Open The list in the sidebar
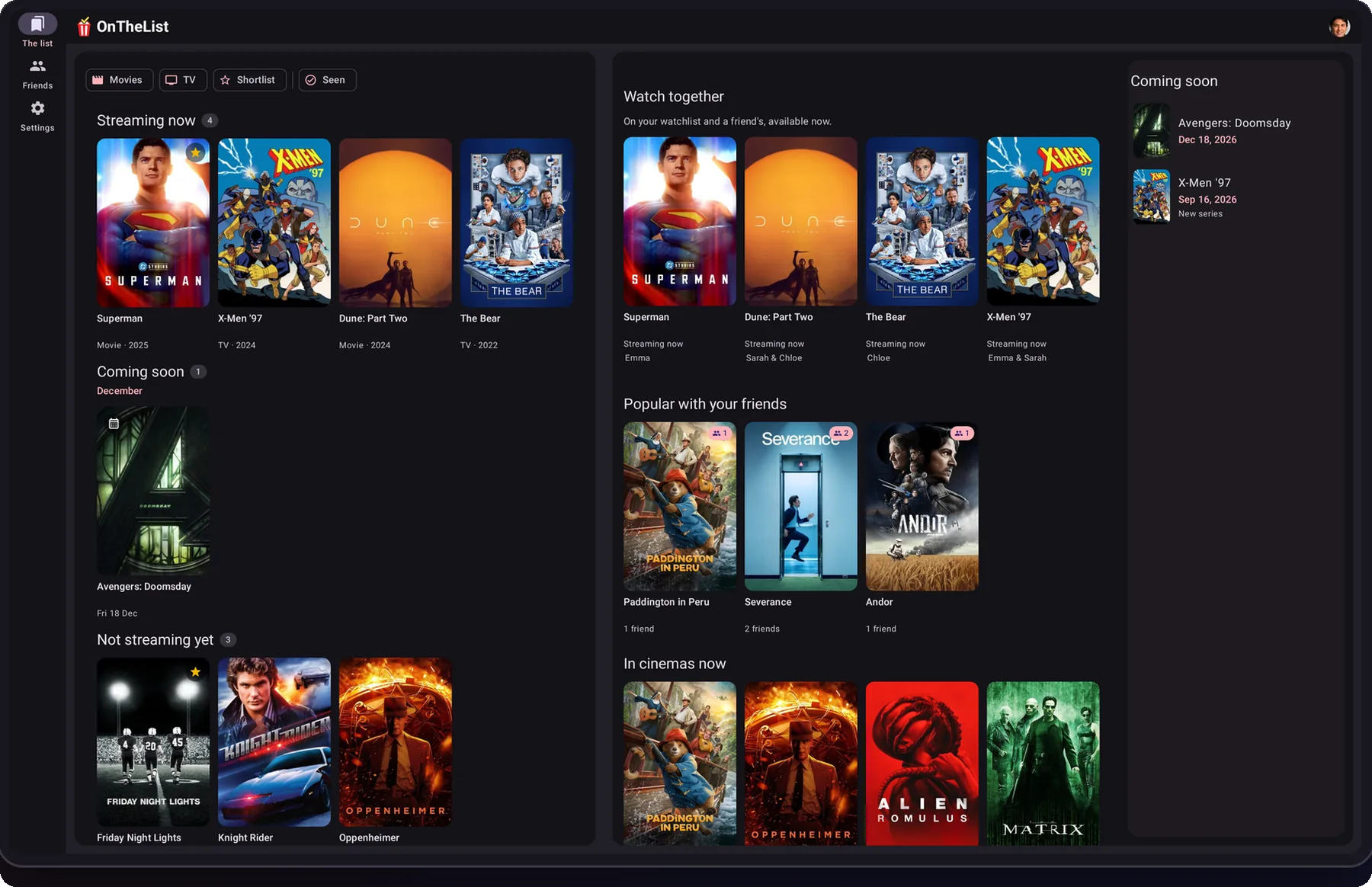This screenshot has width=1372, height=887. [37, 30]
